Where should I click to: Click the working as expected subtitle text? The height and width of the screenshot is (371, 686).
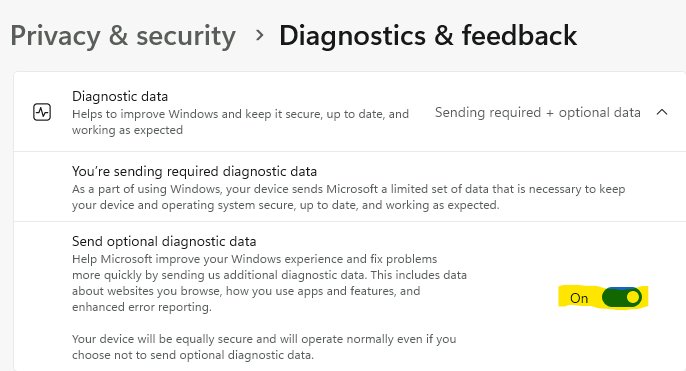(127, 130)
